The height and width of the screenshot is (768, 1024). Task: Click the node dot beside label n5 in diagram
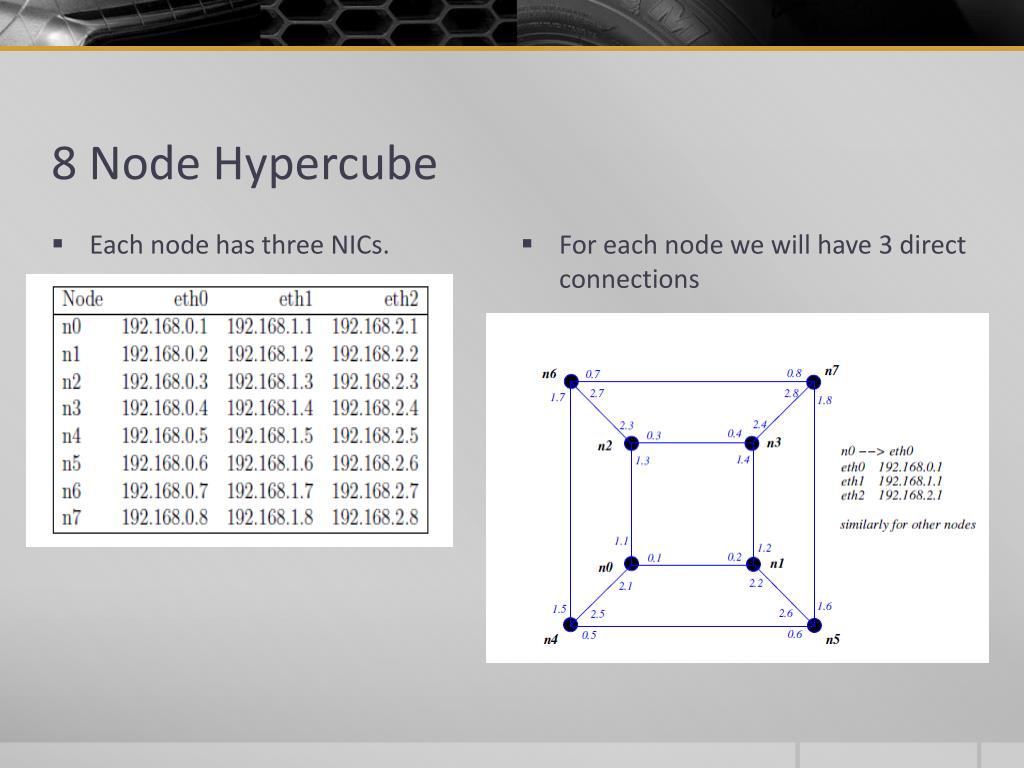(x=814, y=626)
